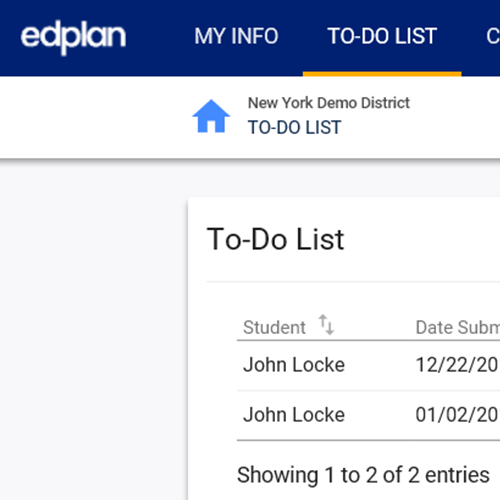Viewport: 500px width, 500px height.
Task: Click the 12/22 date cell
Action: [458, 365]
